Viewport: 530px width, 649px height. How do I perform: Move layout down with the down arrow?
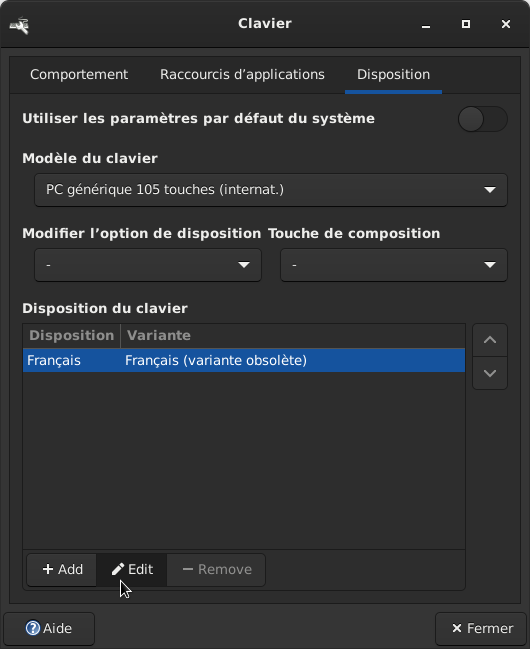(x=490, y=373)
